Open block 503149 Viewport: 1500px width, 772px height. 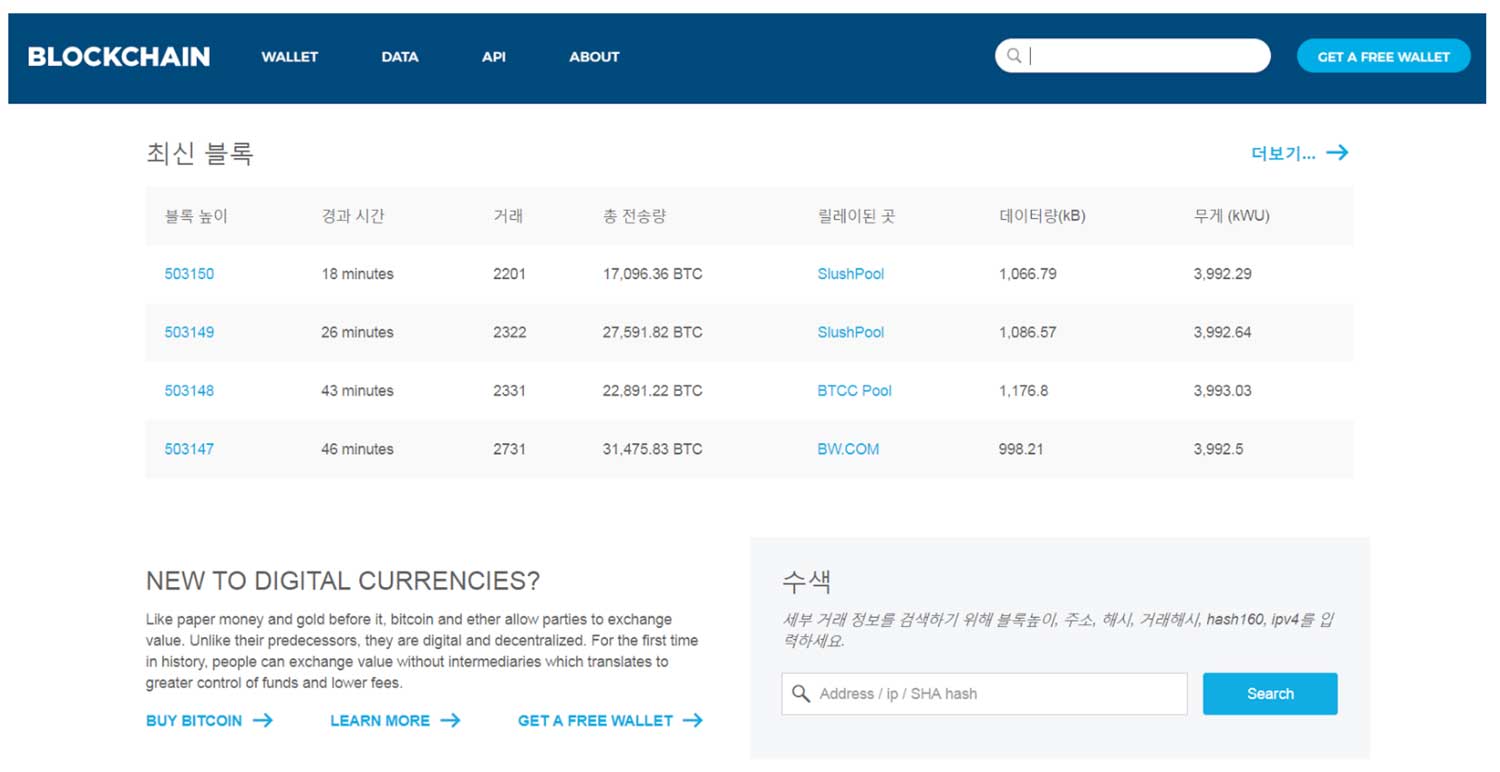[x=189, y=332]
